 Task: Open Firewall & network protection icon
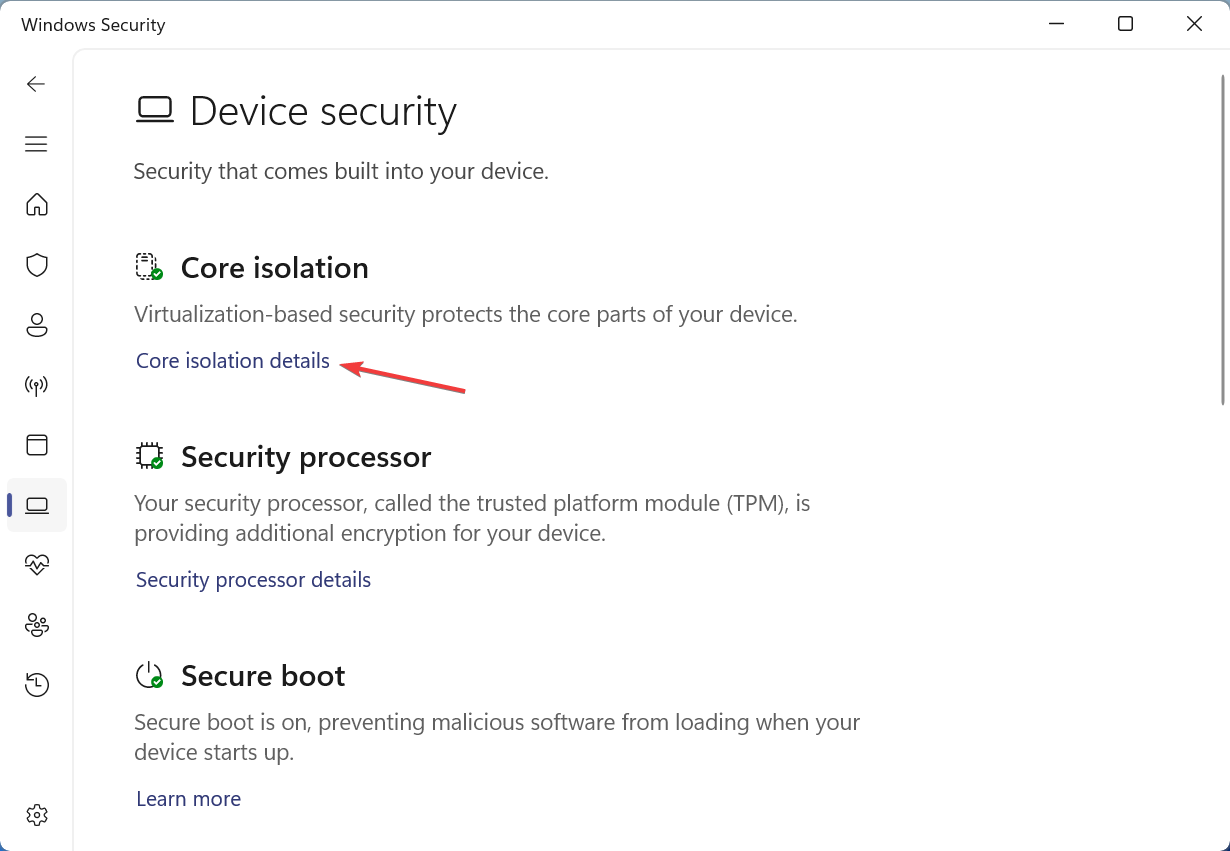pyautogui.click(x=37, y=385)
